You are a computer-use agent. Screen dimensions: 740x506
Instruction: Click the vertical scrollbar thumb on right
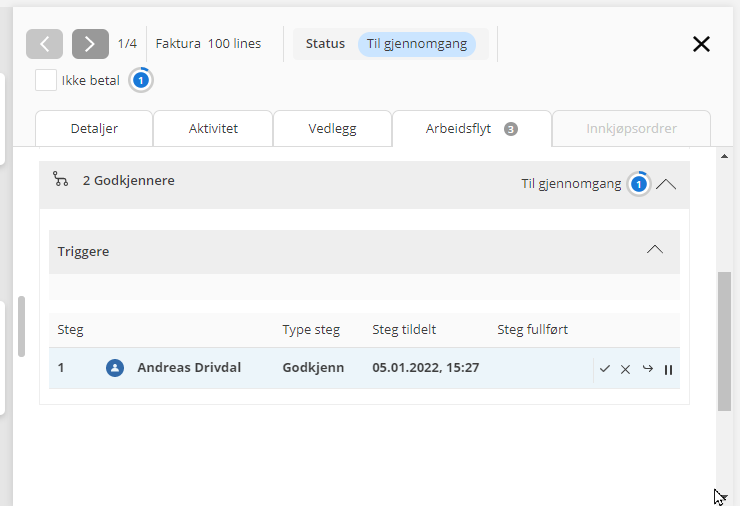[724, 340]
